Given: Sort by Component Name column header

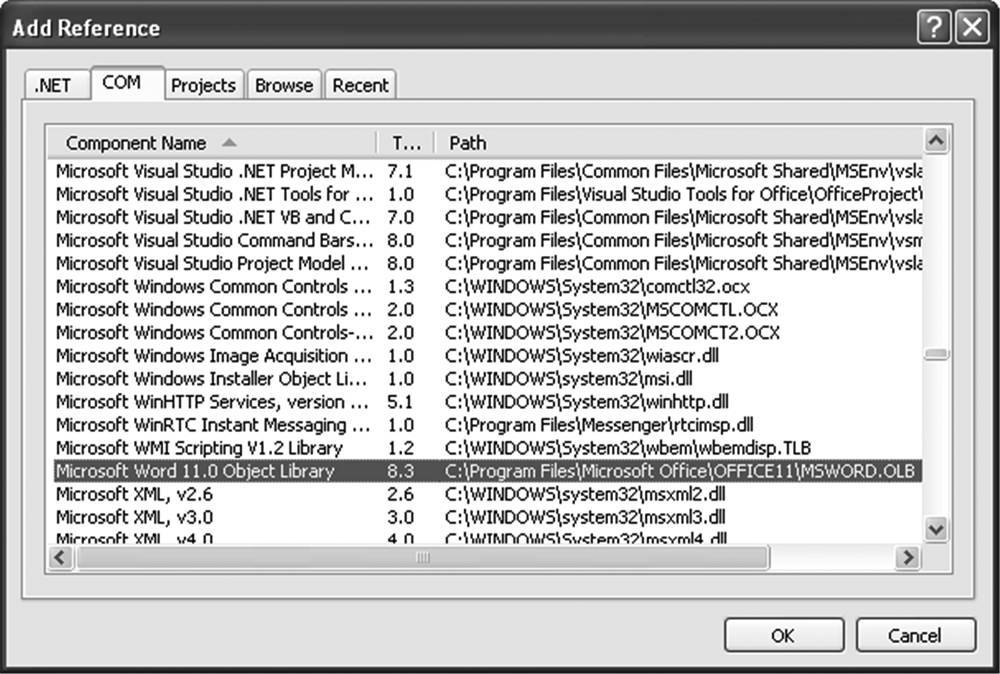Looking at the screenshot, I should (x=212, y=143).
